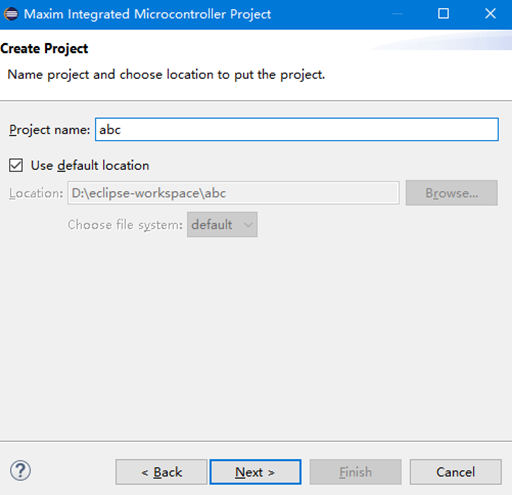Click the Choose file system label

click(125, 225)
